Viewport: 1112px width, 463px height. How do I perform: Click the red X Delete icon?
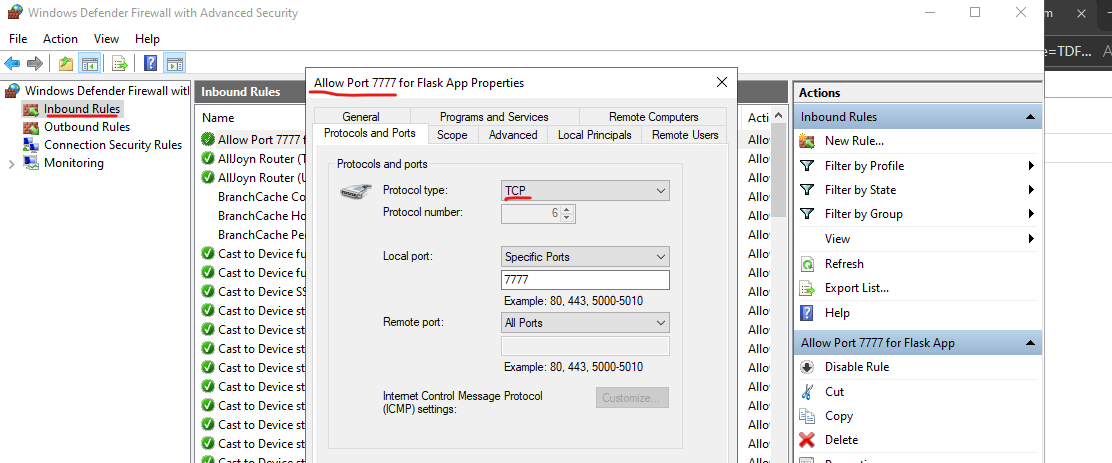point(807,440)
